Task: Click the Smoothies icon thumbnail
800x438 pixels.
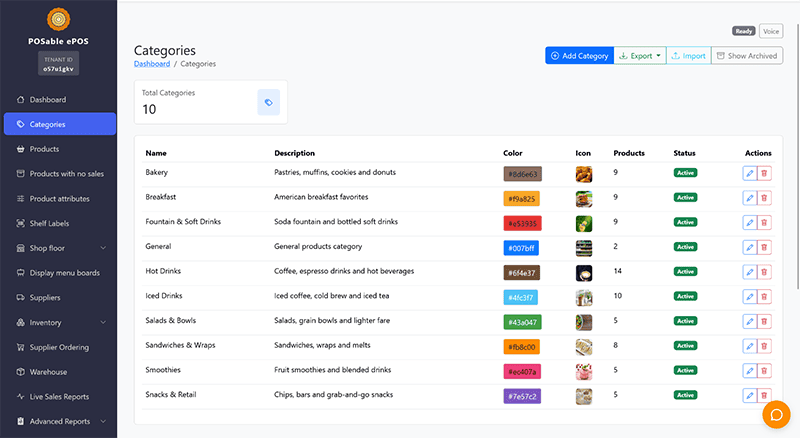Action: pos(584,372)
